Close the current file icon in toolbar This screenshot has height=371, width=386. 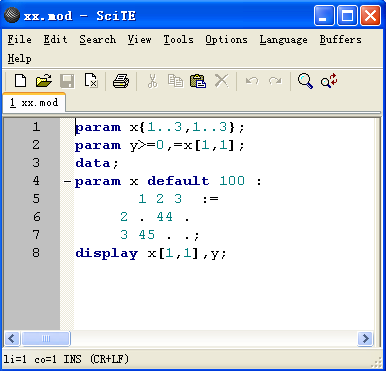(91, 81)
